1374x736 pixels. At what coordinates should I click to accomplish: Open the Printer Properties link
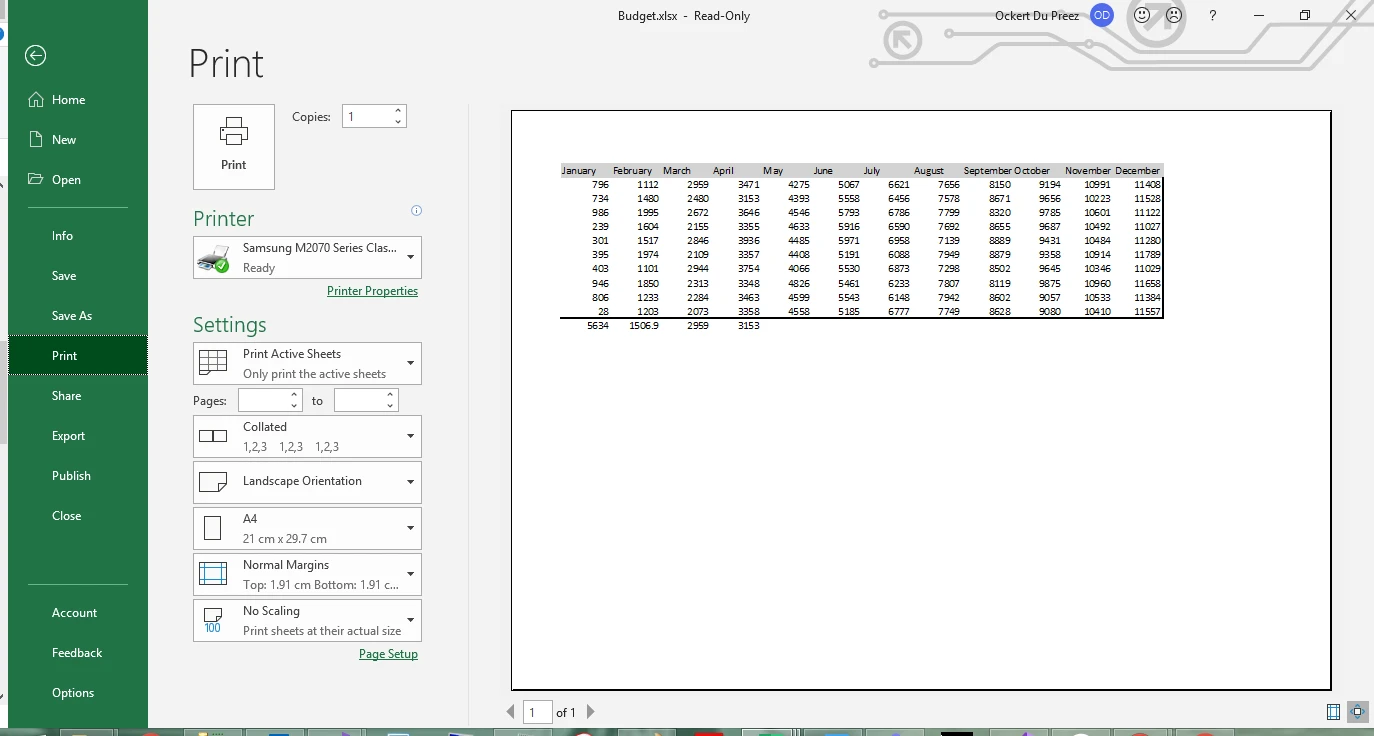click(372, 291)
